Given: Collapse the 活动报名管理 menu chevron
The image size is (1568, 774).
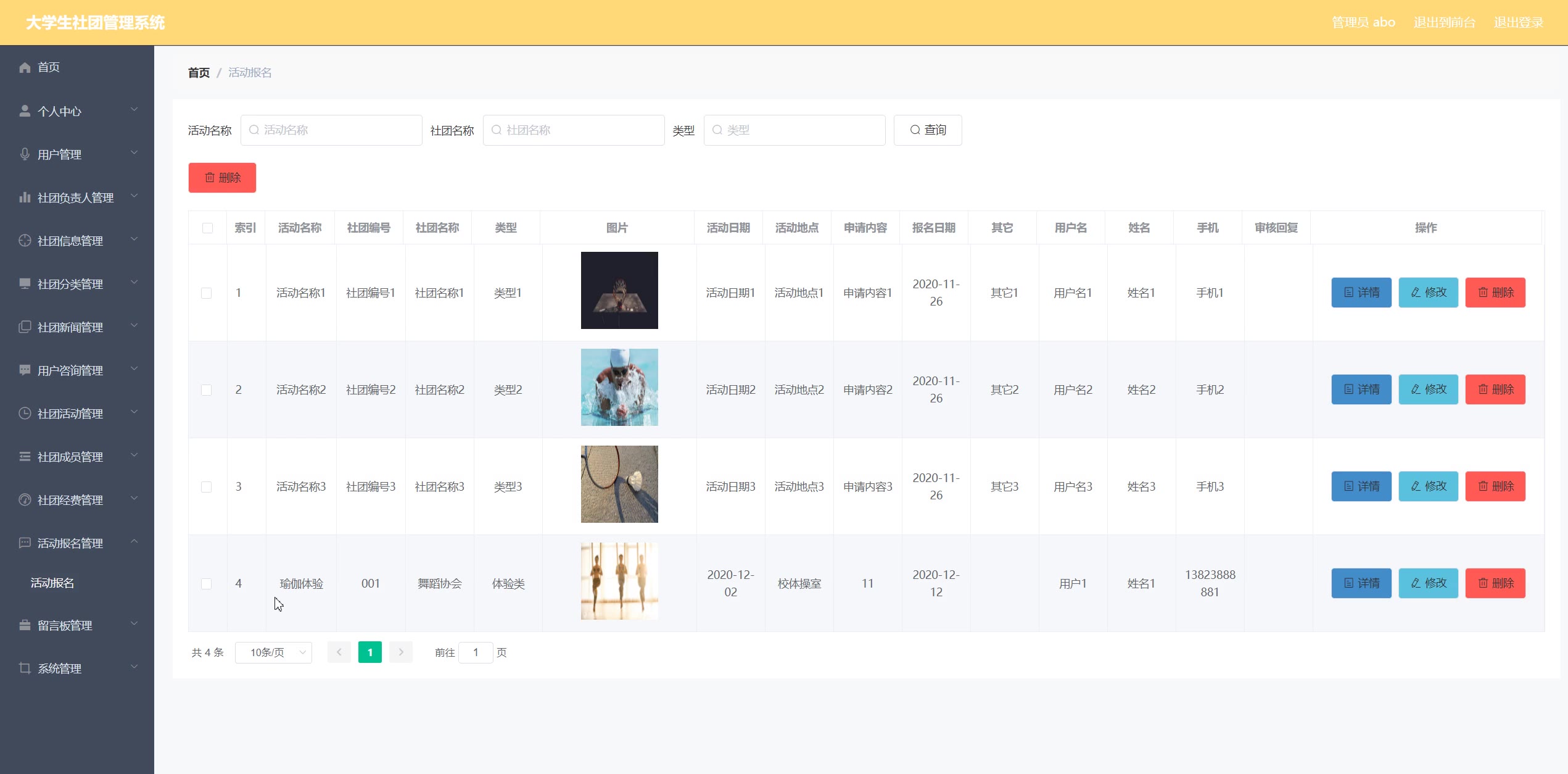Looking at the screenshot, I should point(134,542).
